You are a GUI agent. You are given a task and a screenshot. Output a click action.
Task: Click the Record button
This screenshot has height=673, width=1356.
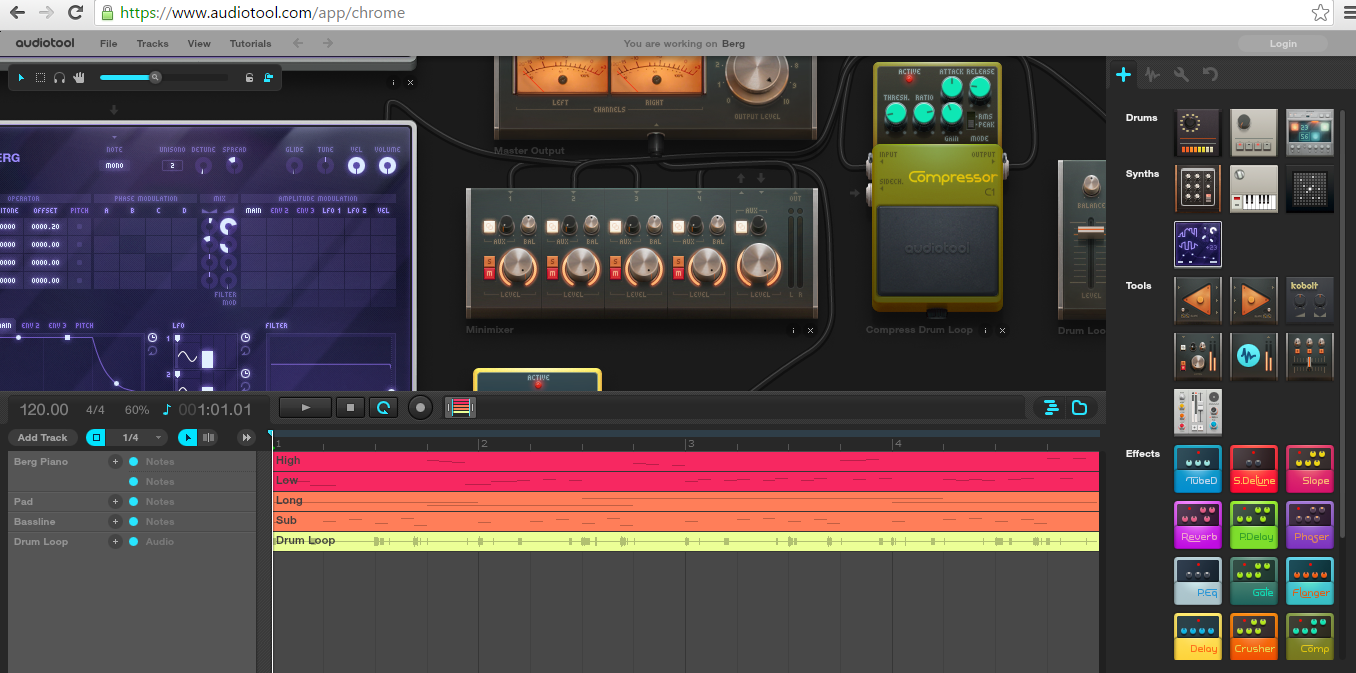420,407
